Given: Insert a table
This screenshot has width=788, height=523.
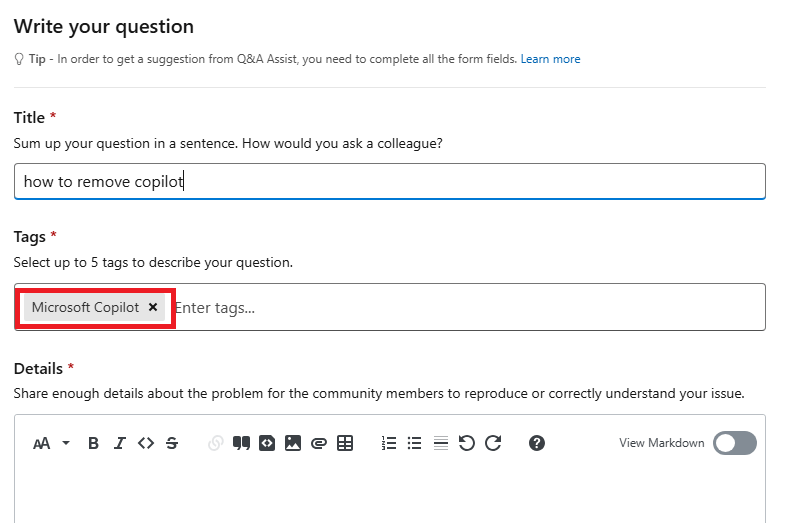Looking at the screenshot, I should pos(345,443).
